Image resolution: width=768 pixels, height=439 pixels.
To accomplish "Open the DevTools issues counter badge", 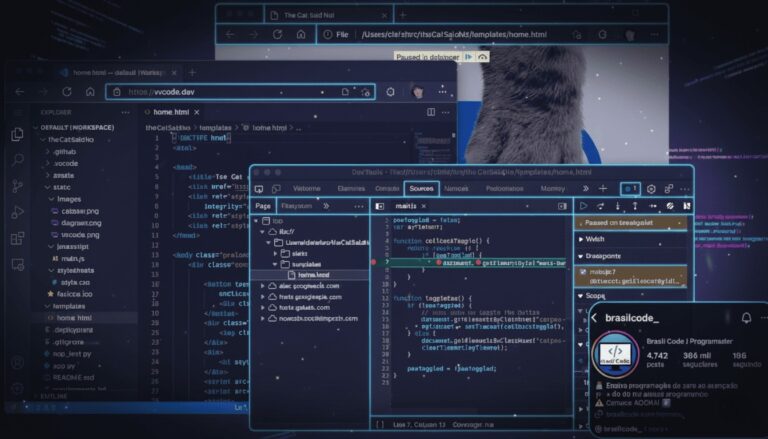I will [x=630, y=189].
